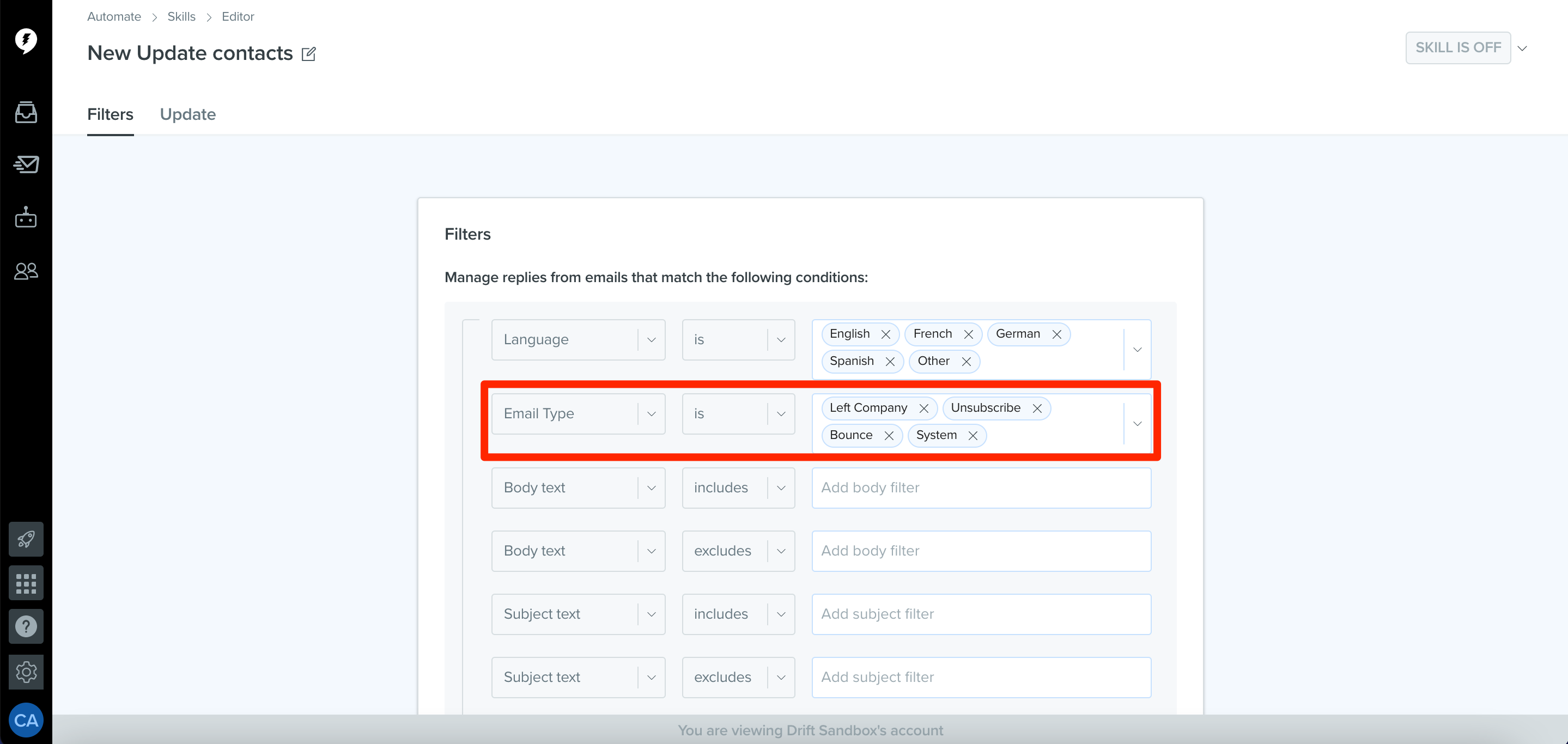Remove the Bounce tag
1568x744 pixels.
(x=889, y=436)
